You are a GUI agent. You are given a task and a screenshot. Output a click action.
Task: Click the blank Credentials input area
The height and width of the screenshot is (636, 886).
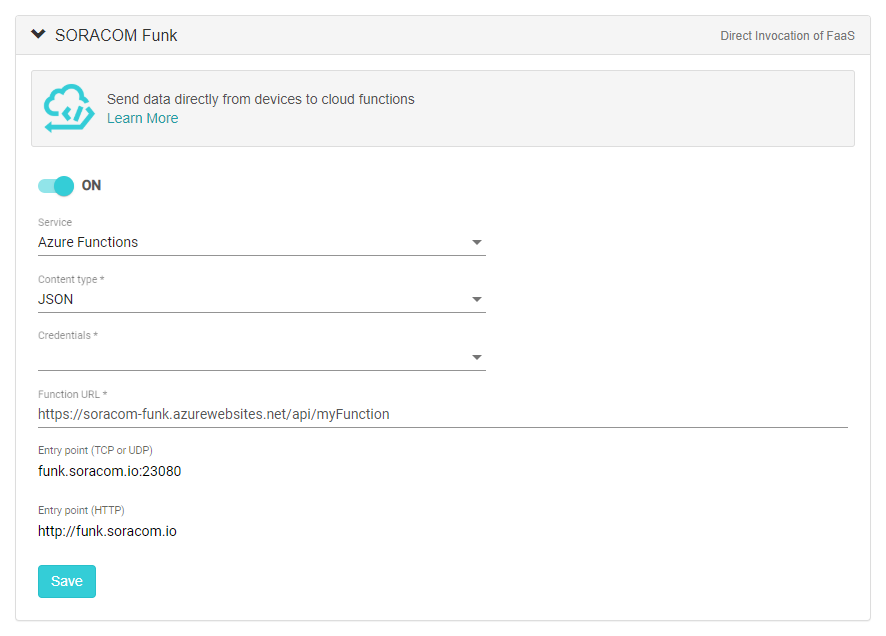click(x=200, y=356)
